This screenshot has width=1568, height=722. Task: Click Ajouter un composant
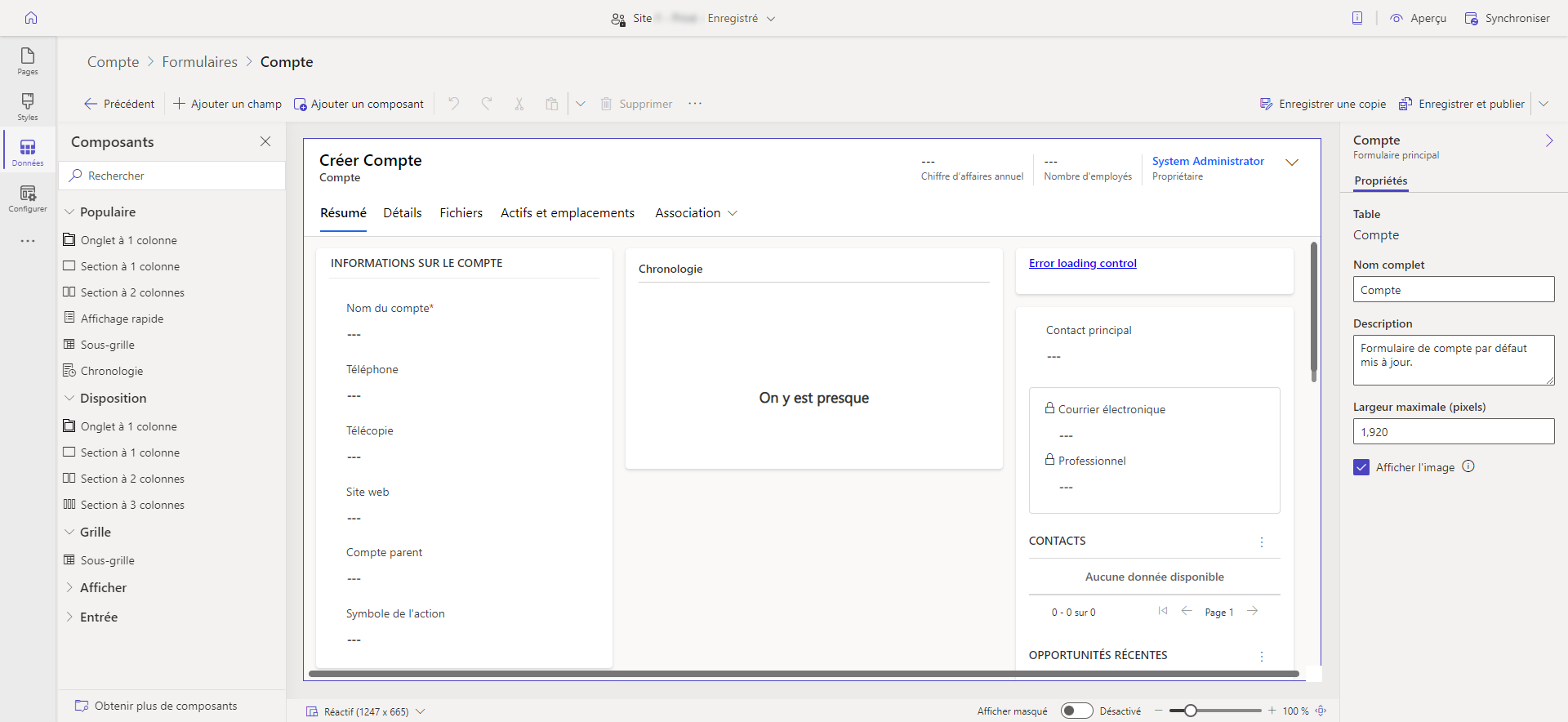[359, 104]
